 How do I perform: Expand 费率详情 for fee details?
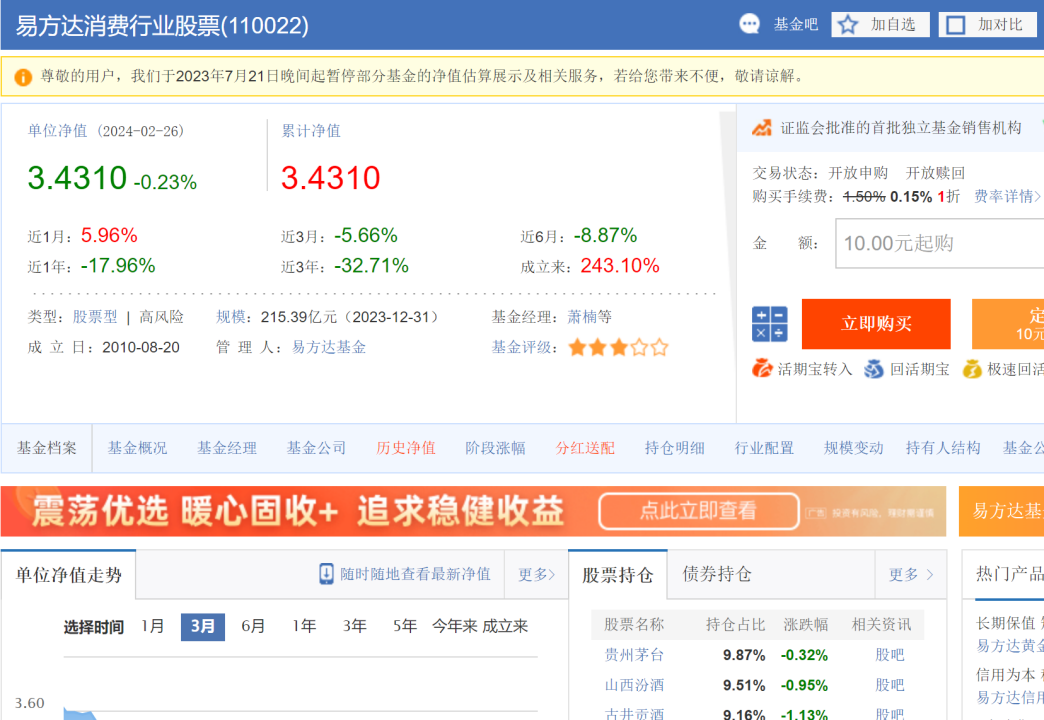[x=1007, y=197]
